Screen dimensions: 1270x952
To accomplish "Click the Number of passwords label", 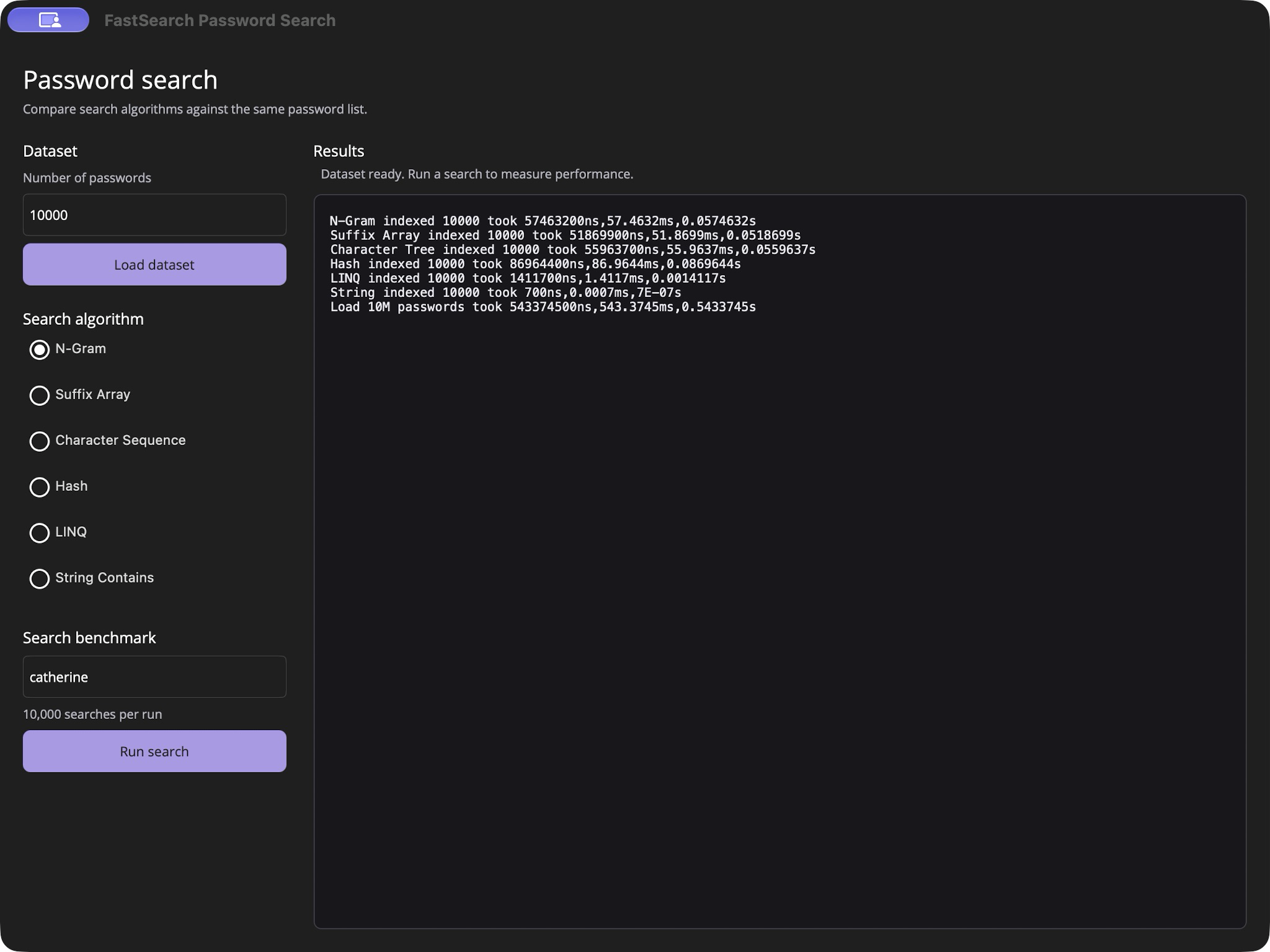I will (87, 178).
